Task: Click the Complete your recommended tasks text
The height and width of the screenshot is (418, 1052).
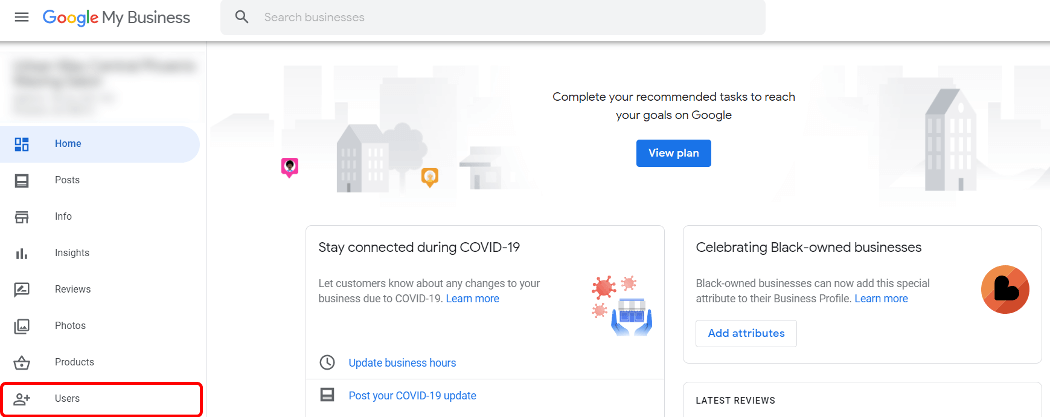Action: tap(674, 106)
